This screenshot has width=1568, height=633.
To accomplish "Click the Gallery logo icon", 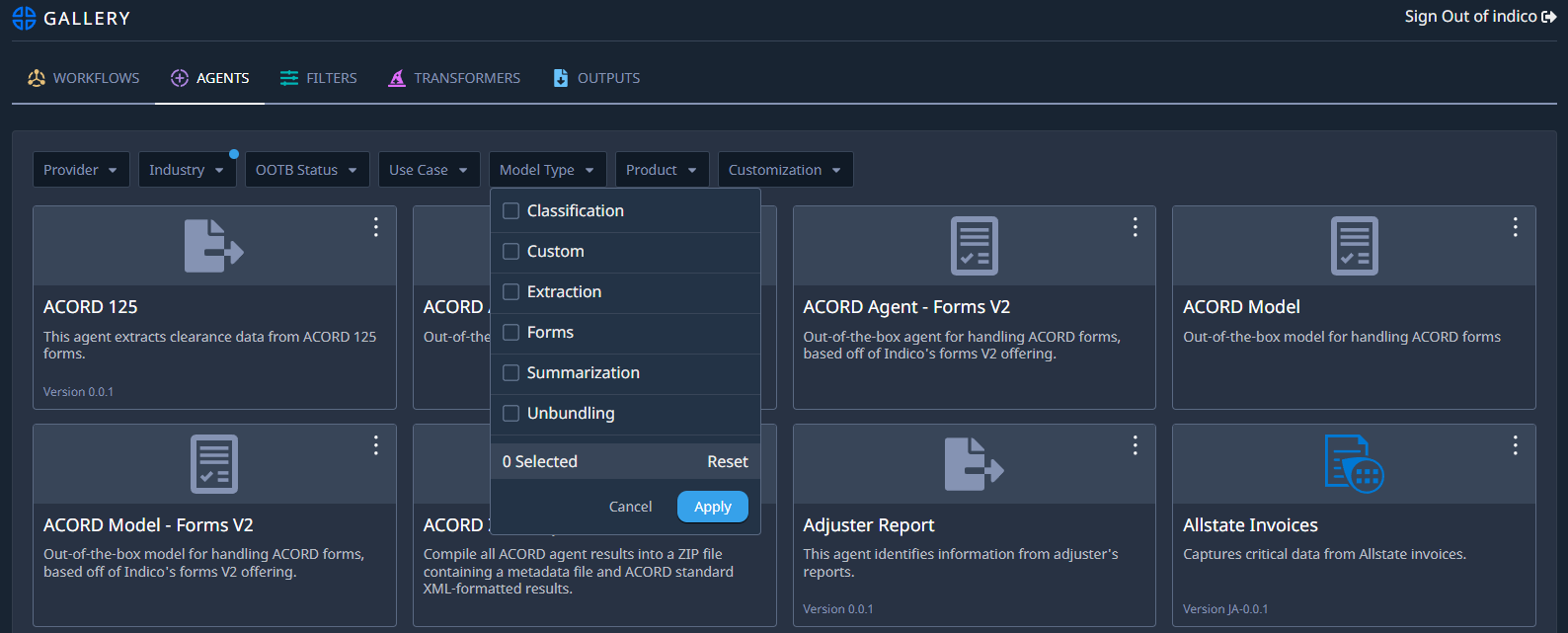I will (24, 18).
